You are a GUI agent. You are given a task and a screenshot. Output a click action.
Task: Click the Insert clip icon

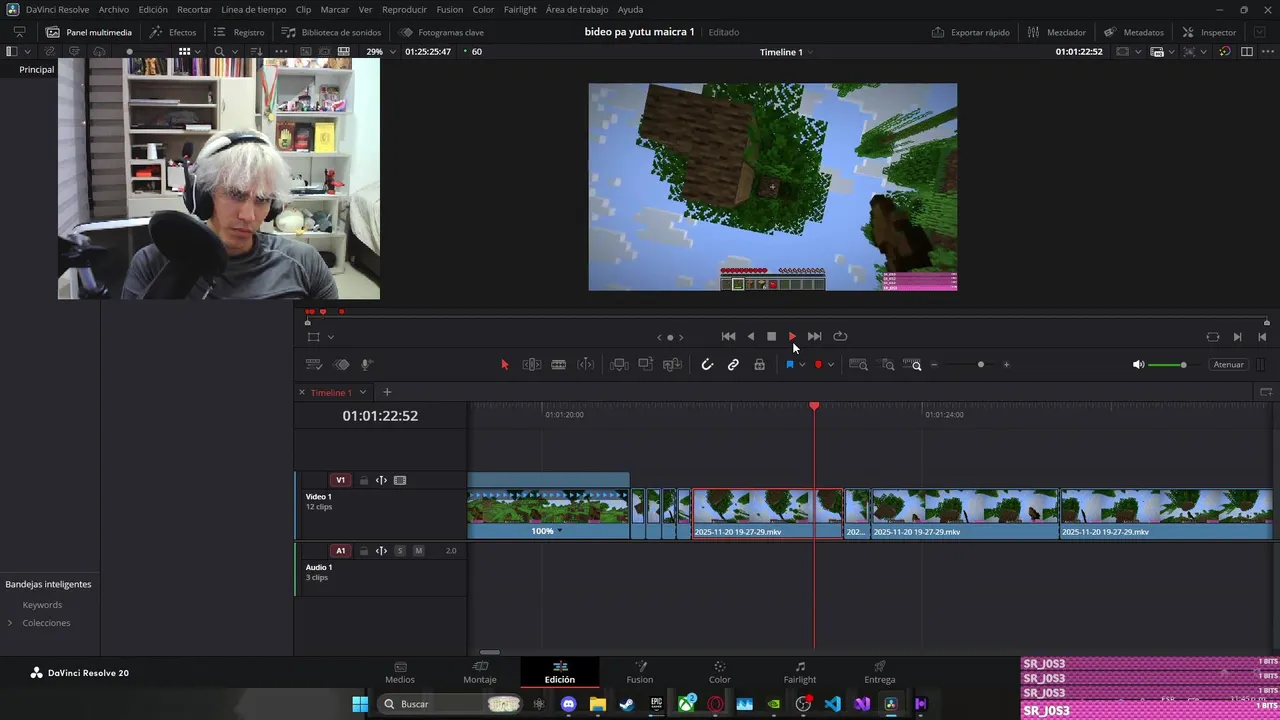(619, 365)
